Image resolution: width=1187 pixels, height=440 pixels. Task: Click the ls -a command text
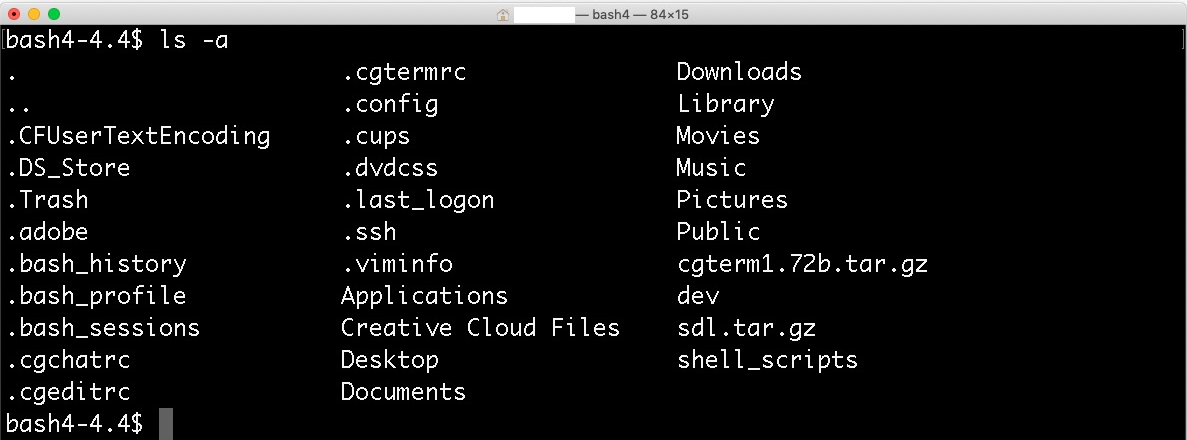point(194,40)
